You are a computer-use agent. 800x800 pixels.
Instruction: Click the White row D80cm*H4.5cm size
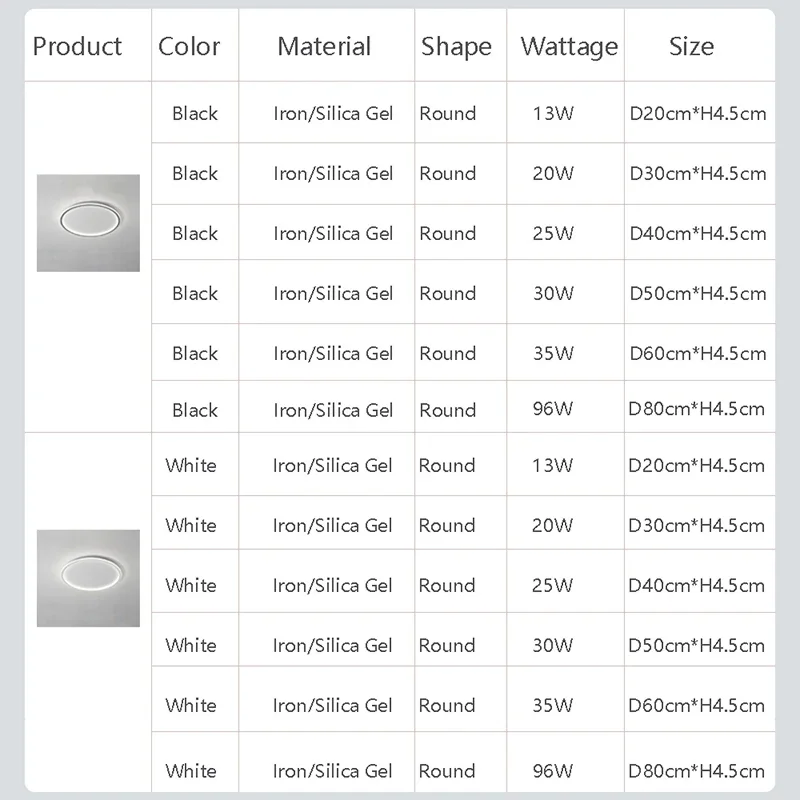point(696,771)
